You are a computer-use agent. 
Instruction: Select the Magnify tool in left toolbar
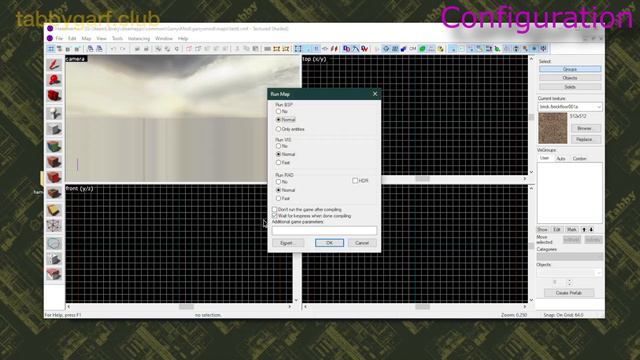pos(54,80)
